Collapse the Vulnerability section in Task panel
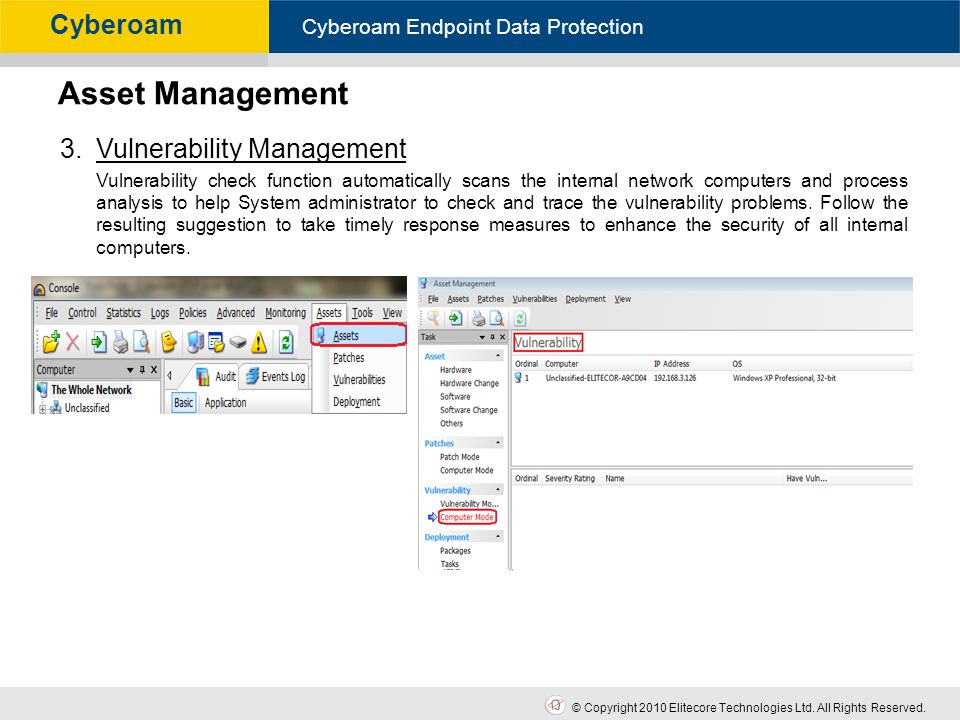This screenshot has width=960, height=720. point(498,489)
